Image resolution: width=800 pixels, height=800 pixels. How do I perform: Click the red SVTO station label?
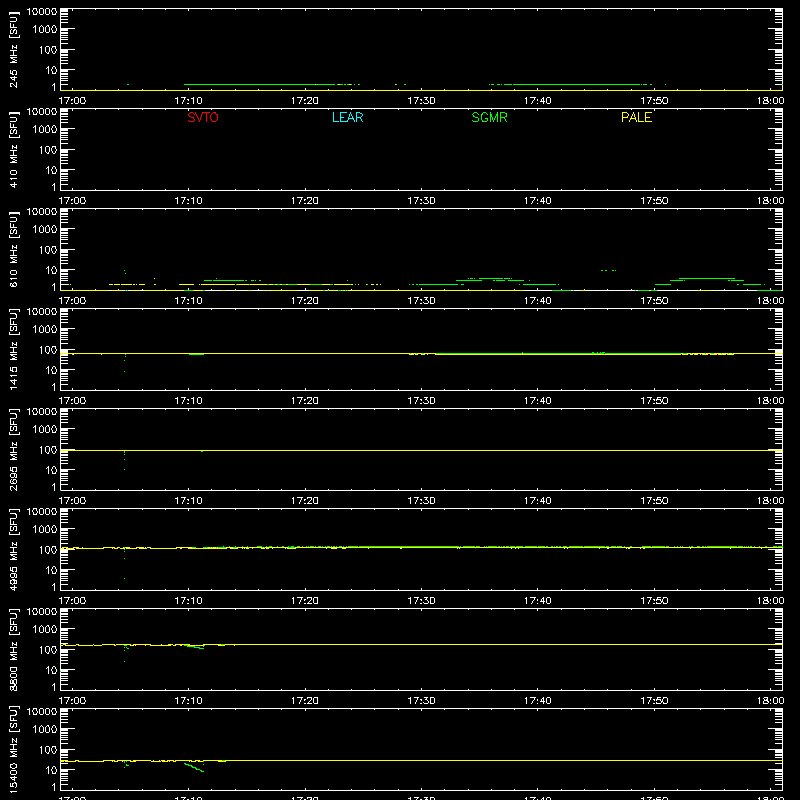pos(203,117)
